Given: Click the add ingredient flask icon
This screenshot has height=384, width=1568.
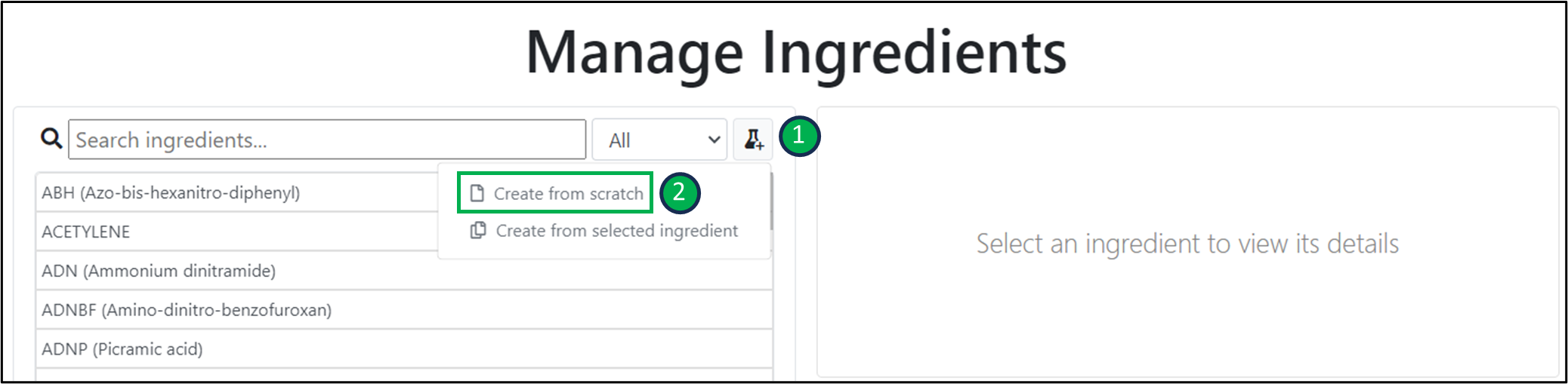Looking at the screenshot, I should pos(753,140).
